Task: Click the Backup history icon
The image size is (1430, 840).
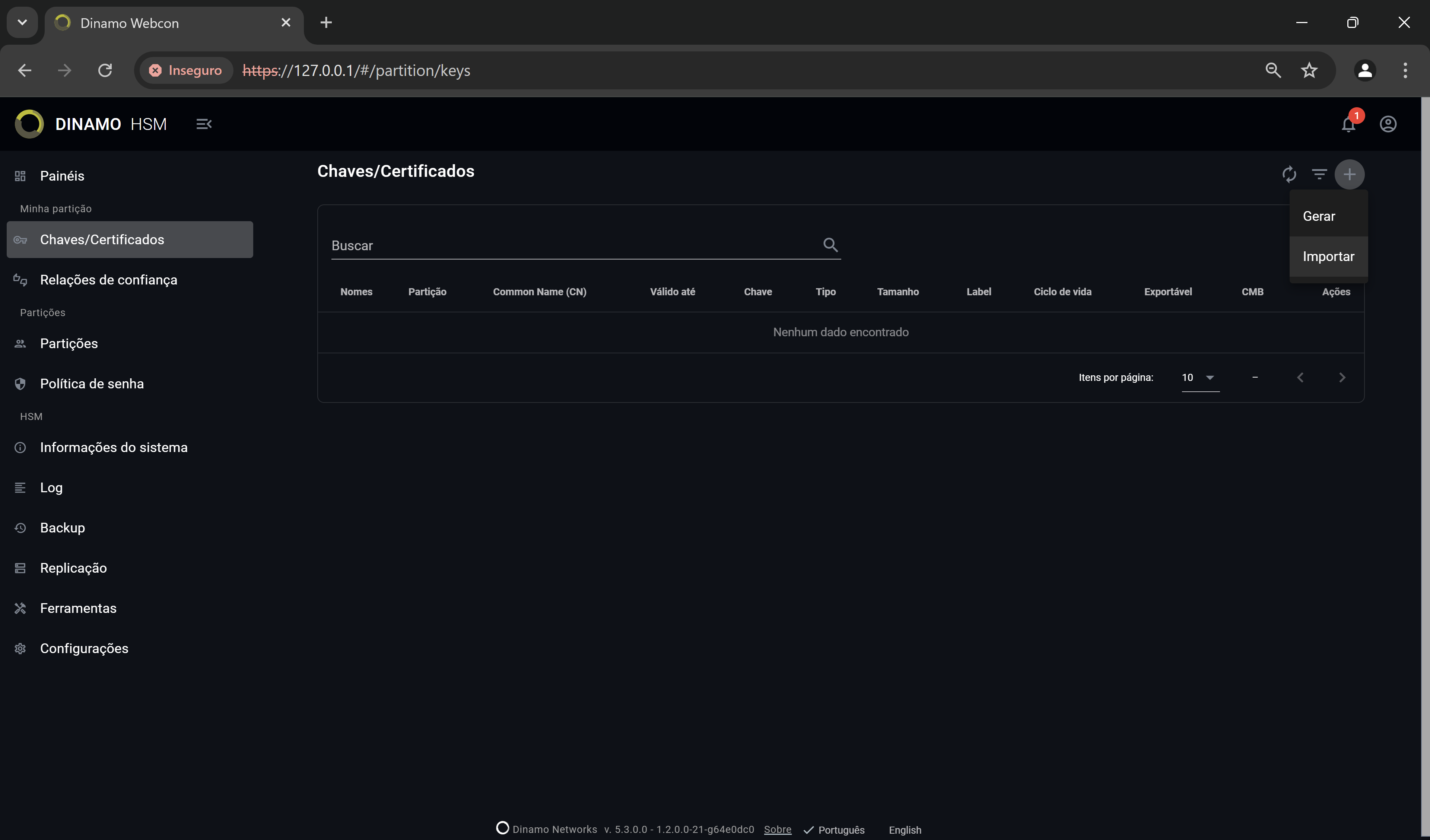Action: (x=20, y=528)
